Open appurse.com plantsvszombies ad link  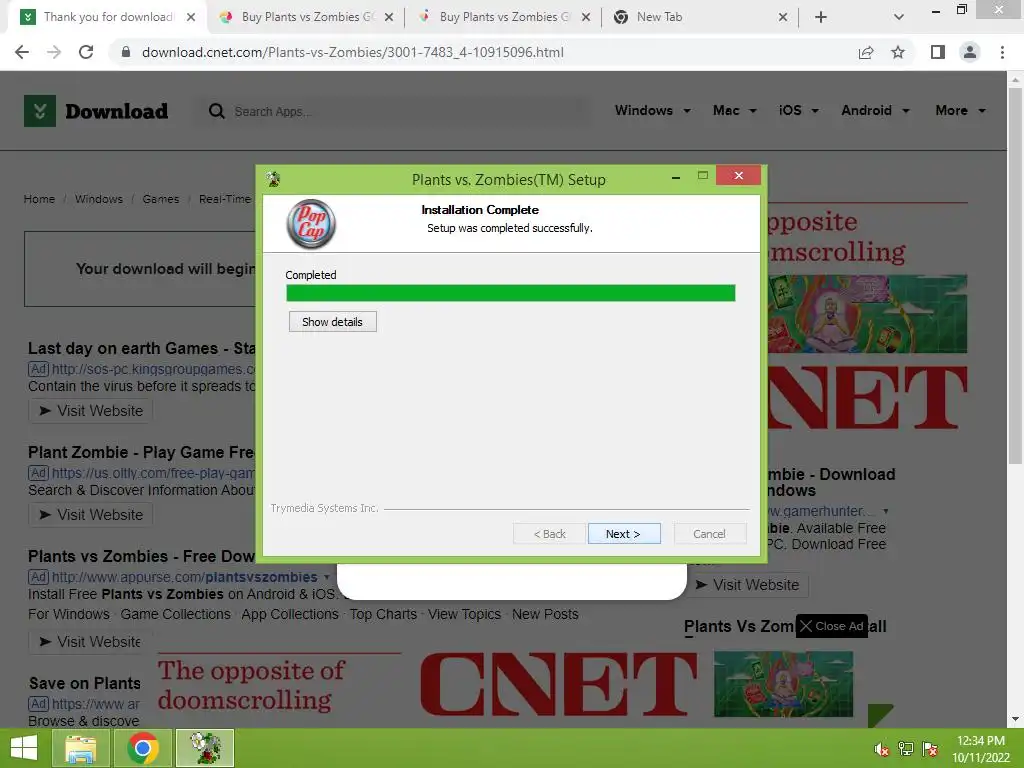pos(184,577)
